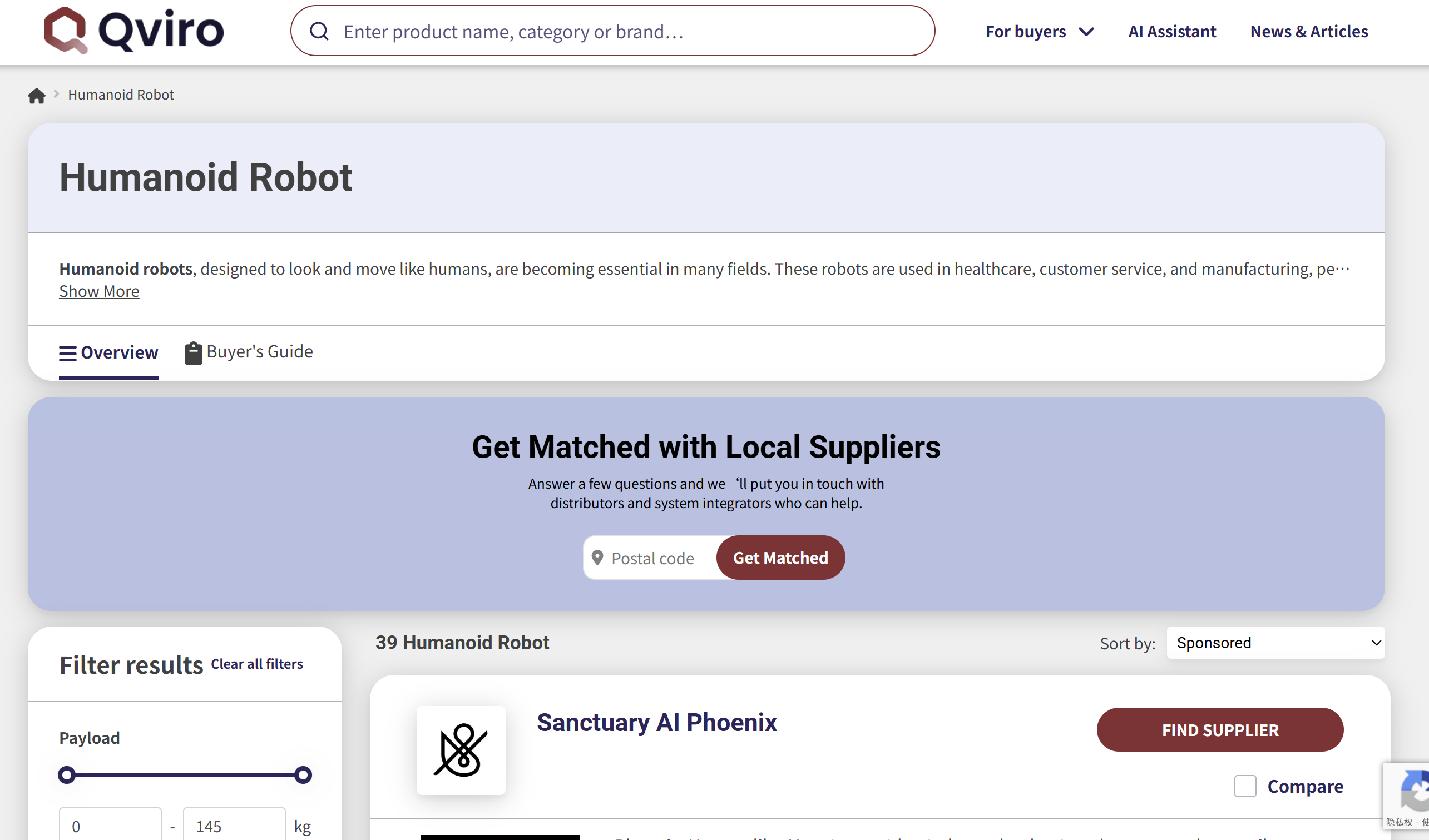Click the search magnifier icon

point(319,31)
